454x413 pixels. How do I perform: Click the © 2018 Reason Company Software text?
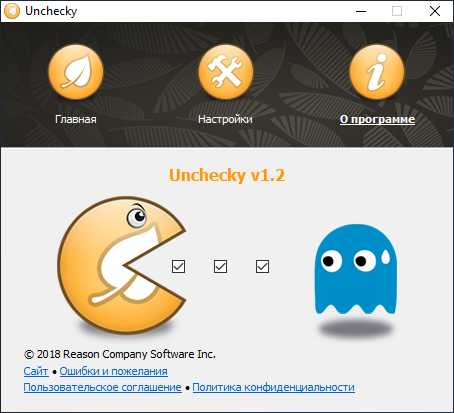[x=120, y=354]
